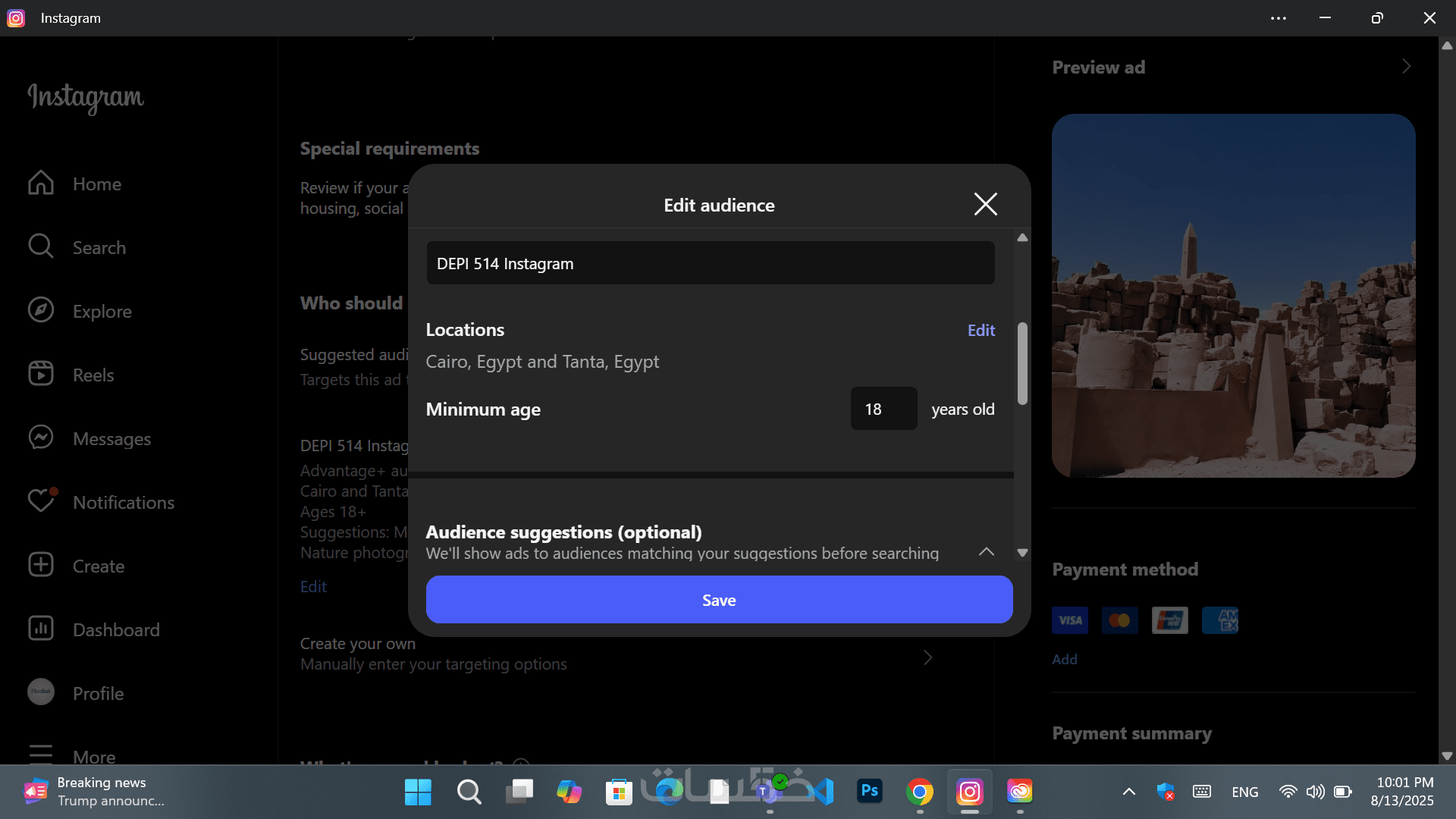
Task: Open Create your own targeting chevron
Action: [927, 657]
